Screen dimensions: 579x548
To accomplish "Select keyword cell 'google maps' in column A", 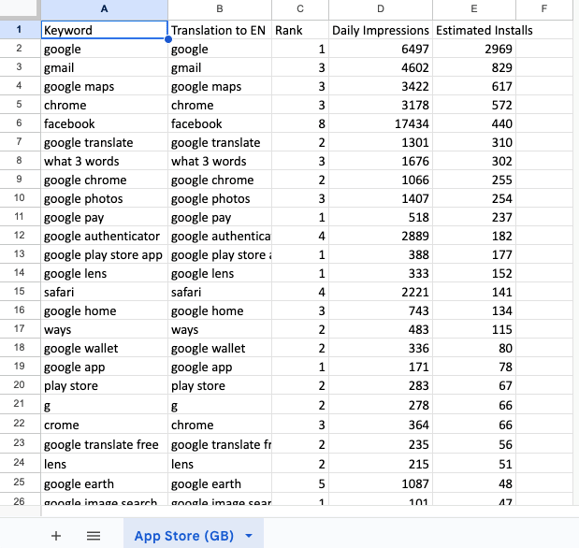I will pos(104,86).
